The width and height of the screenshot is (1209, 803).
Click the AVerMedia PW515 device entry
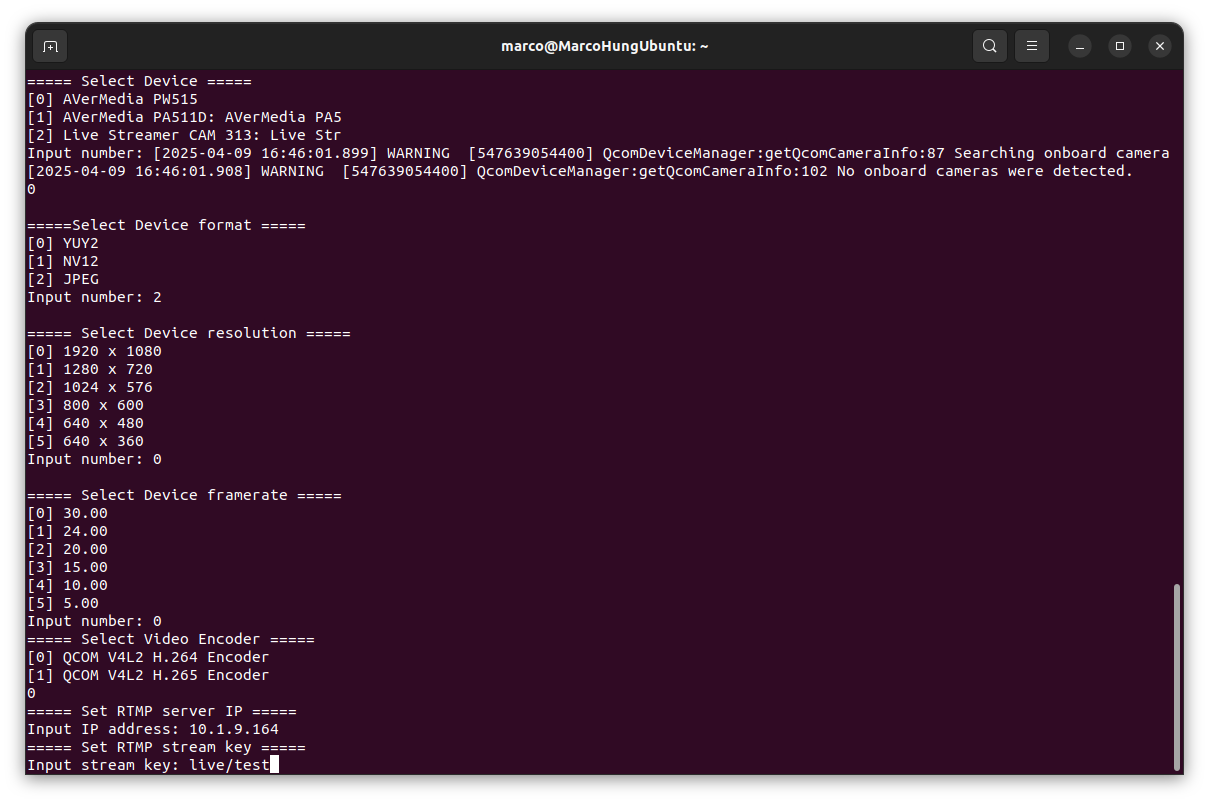tap(111, 98)
